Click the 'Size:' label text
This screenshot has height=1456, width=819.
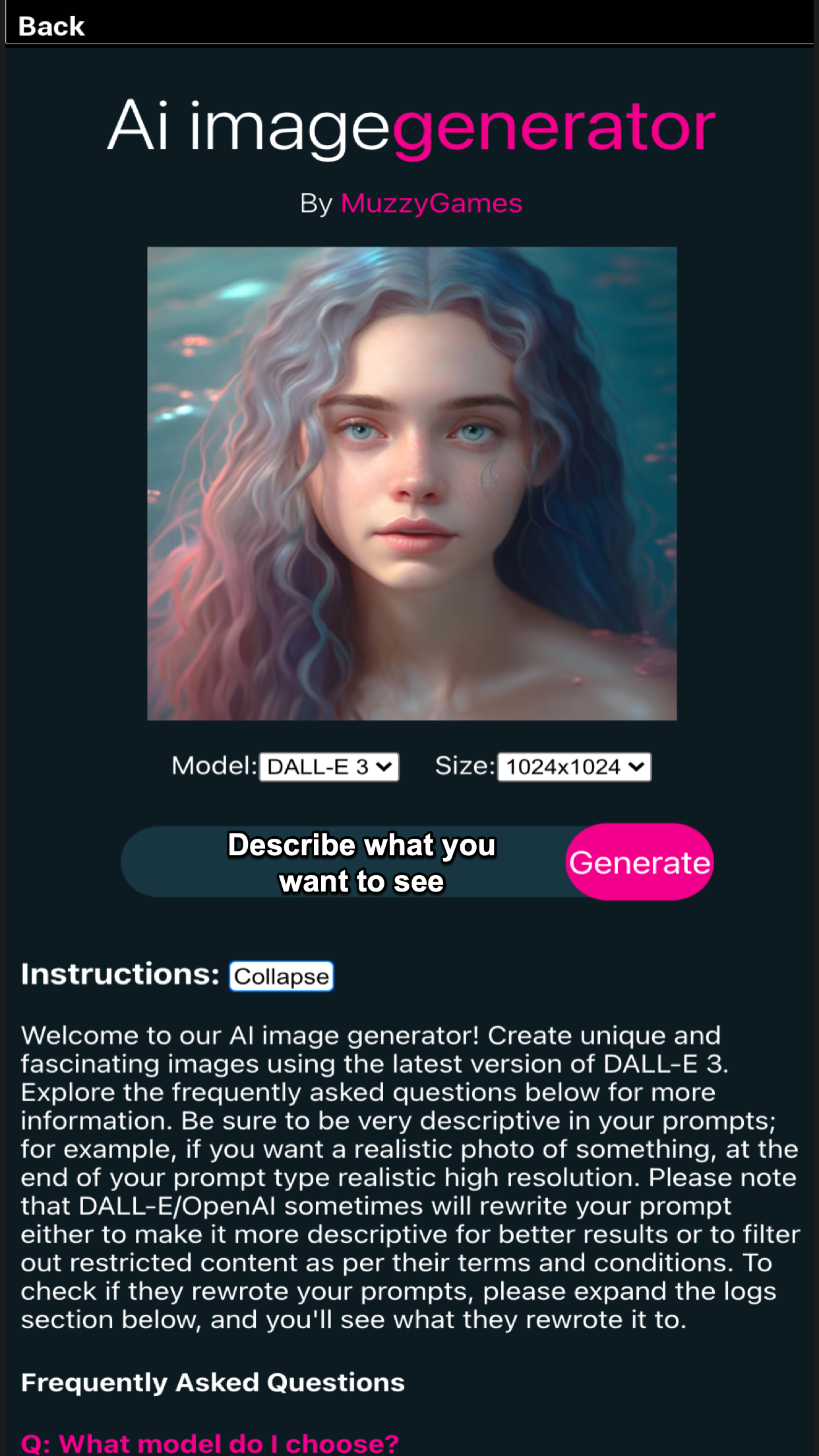(464, 766)
